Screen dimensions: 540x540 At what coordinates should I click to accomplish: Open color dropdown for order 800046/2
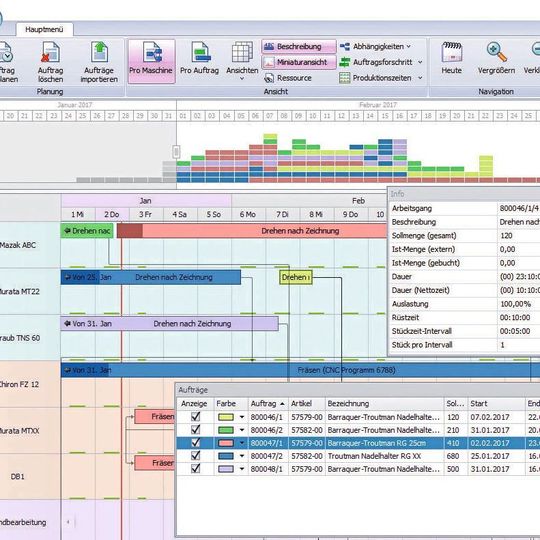[x=242, y=430]
